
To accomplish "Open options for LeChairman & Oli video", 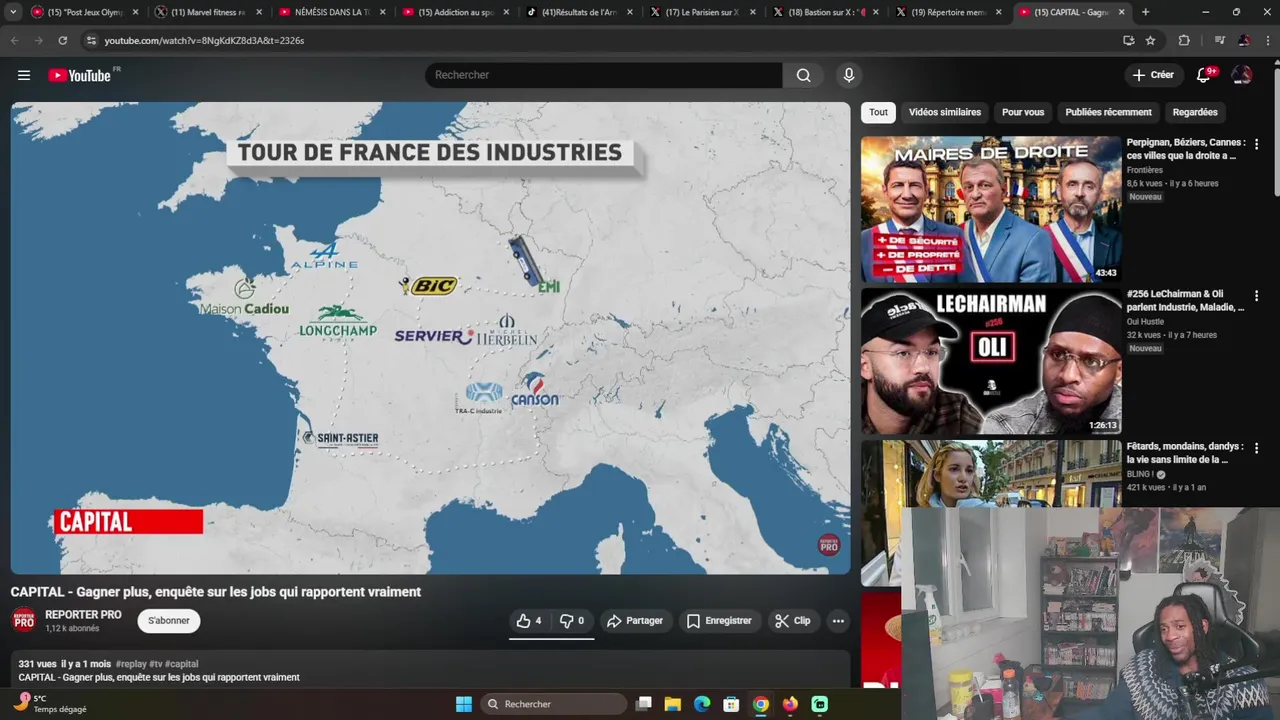I will pos(1257,296).
